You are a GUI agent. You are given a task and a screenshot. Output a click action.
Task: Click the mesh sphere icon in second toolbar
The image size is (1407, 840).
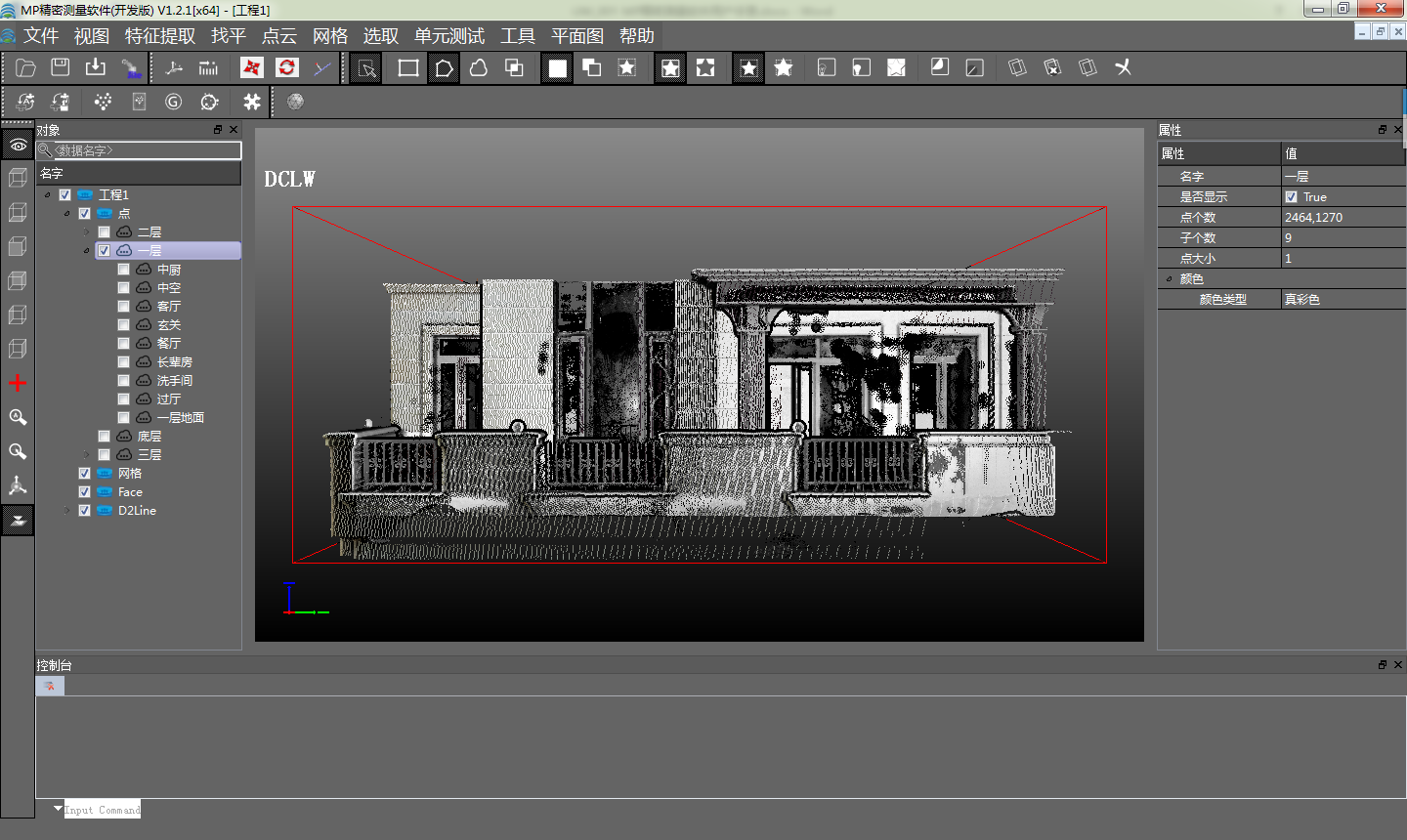click(x=295, y=102)
